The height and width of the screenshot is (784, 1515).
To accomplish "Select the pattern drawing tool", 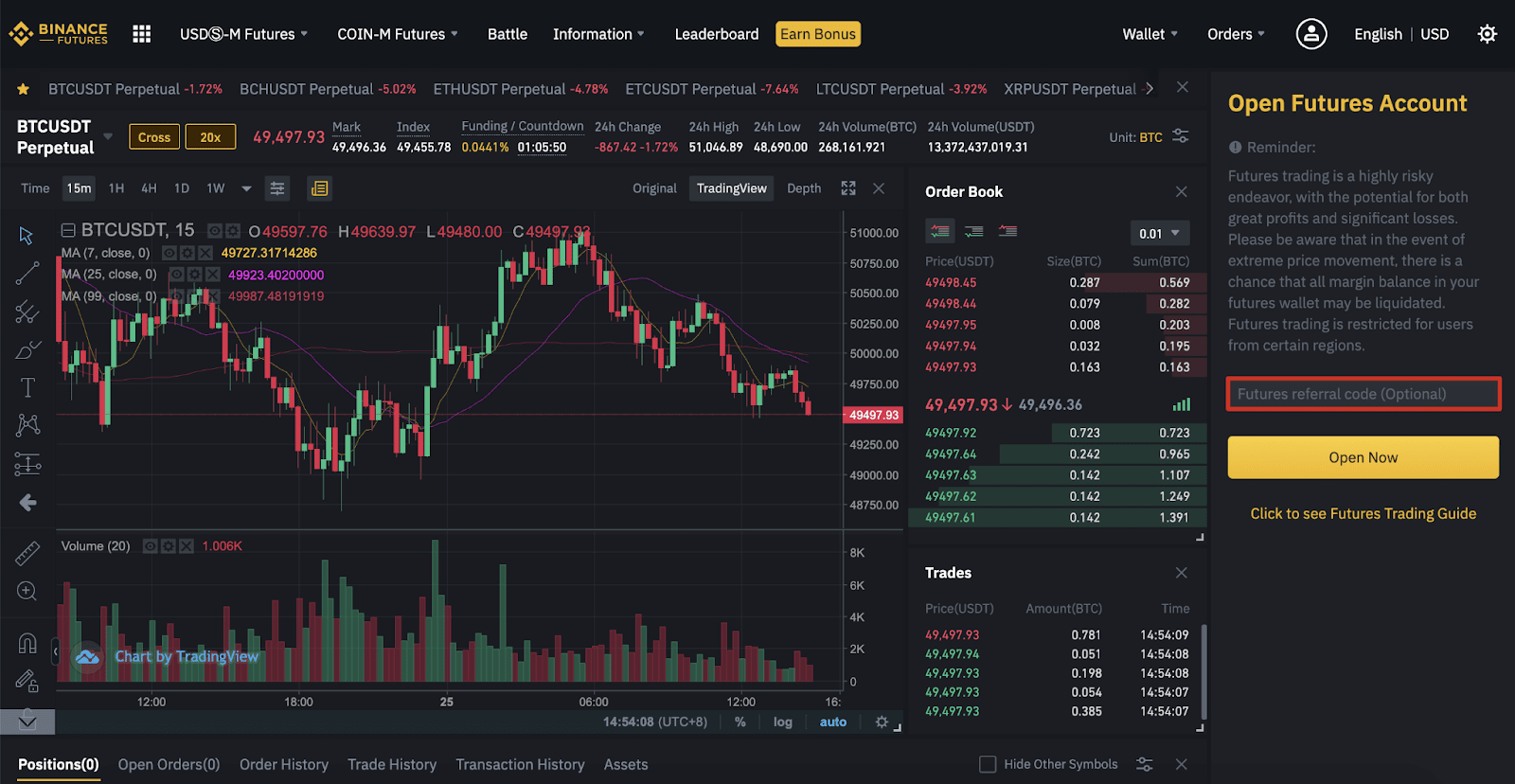I will (x=27, y=425).
